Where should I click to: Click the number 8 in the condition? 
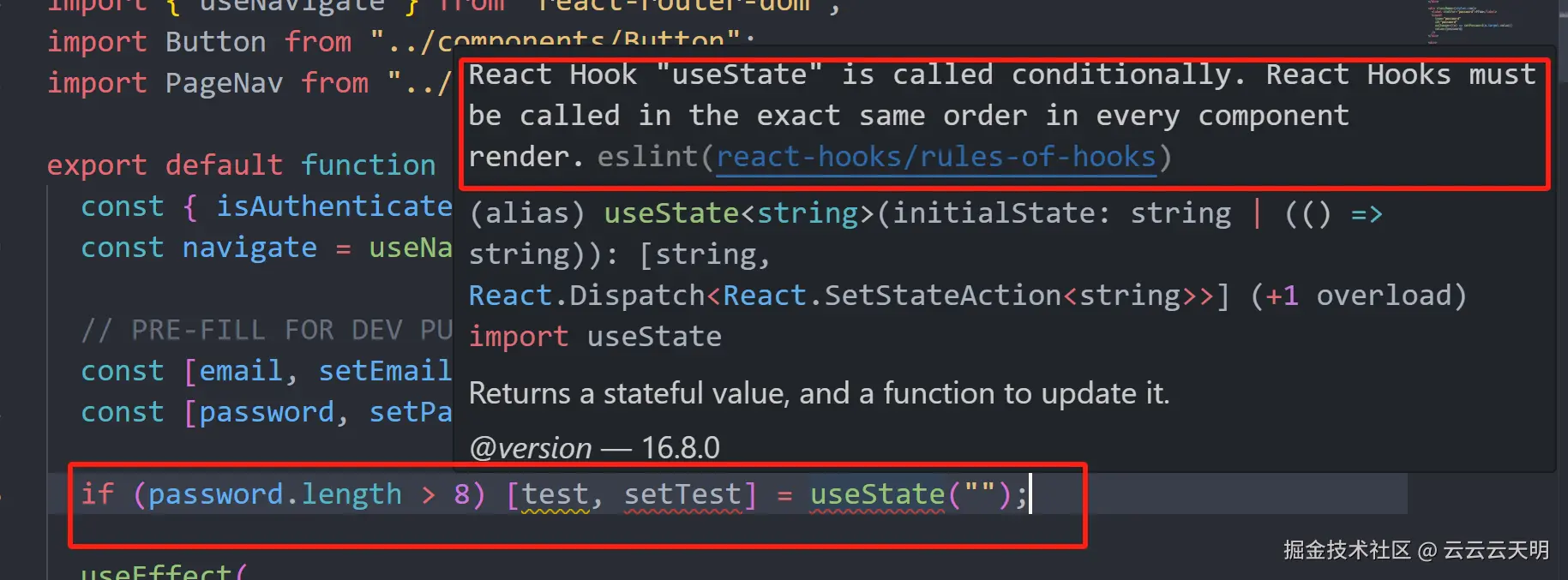tap(462, 494)
